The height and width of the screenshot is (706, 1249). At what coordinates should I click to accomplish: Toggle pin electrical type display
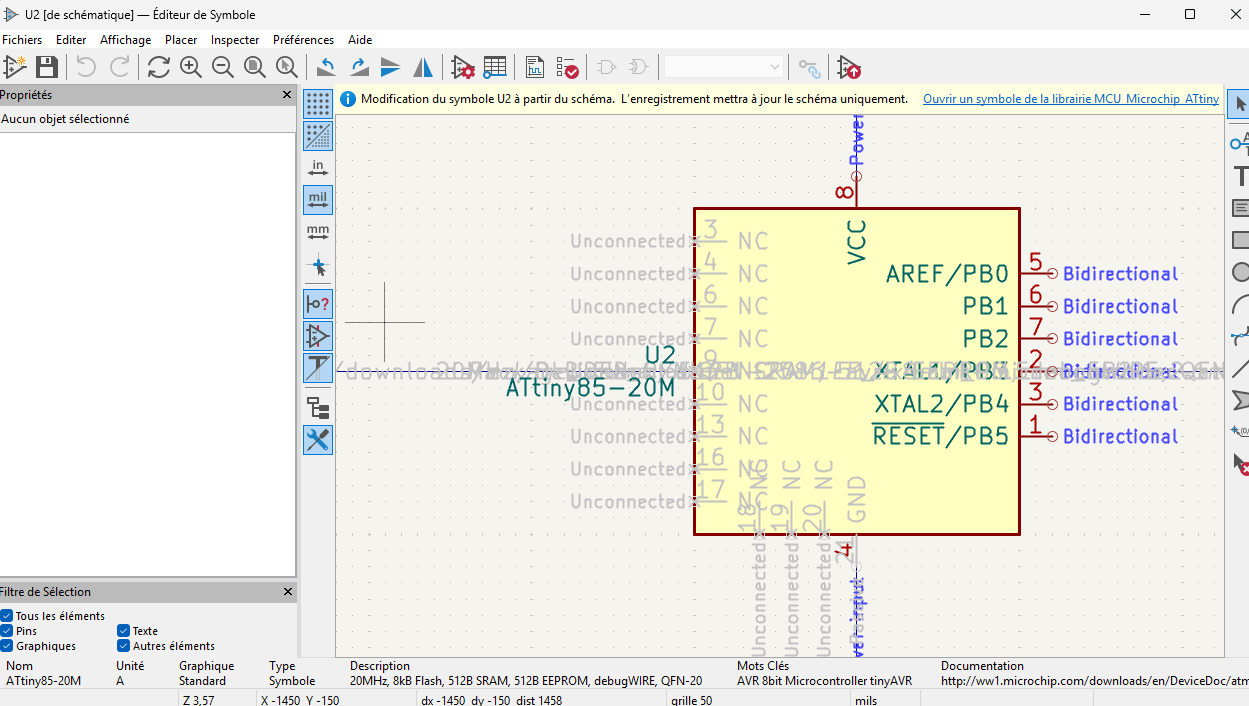tap(318, 304)
